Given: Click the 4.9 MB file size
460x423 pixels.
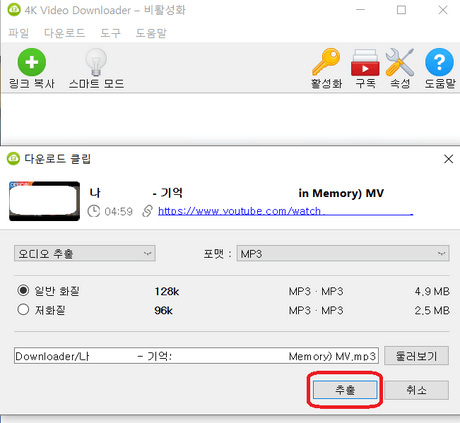Looking at the screenshot, I should pos(432,292).
